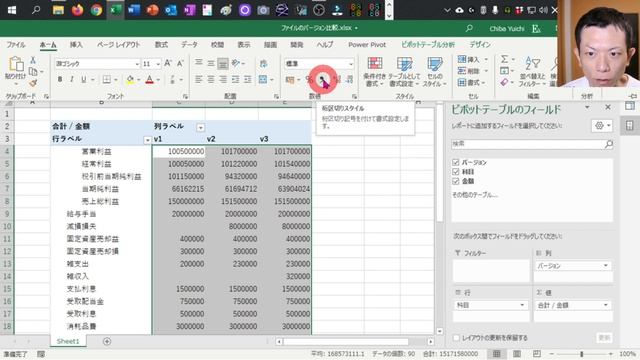Image resolution: width=640 pixels, height=360 pixels.
Task: Open field list tools gear menu
Action: tap(602, 126)
